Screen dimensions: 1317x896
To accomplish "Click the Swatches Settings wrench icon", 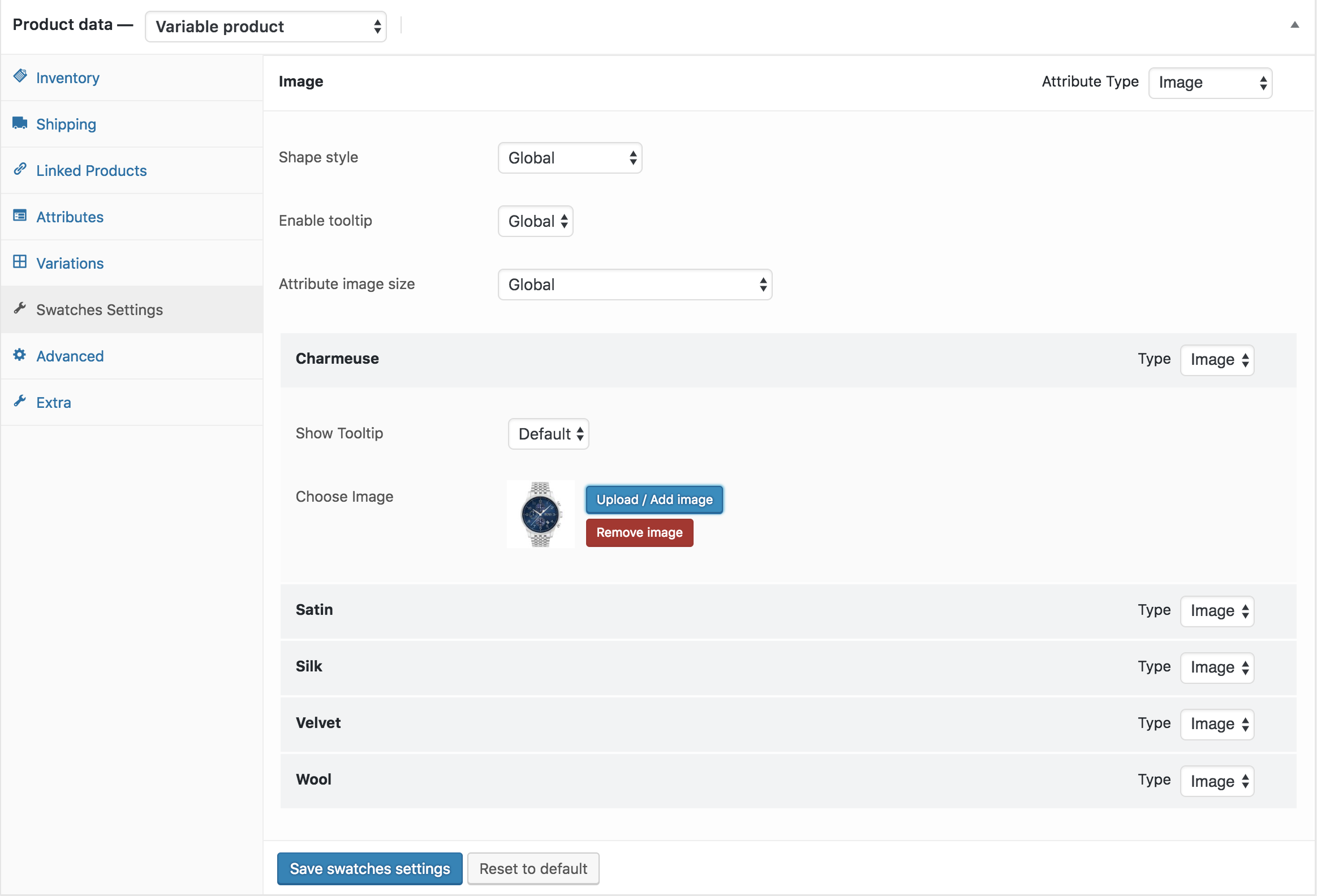I will [x=20, y=308].
